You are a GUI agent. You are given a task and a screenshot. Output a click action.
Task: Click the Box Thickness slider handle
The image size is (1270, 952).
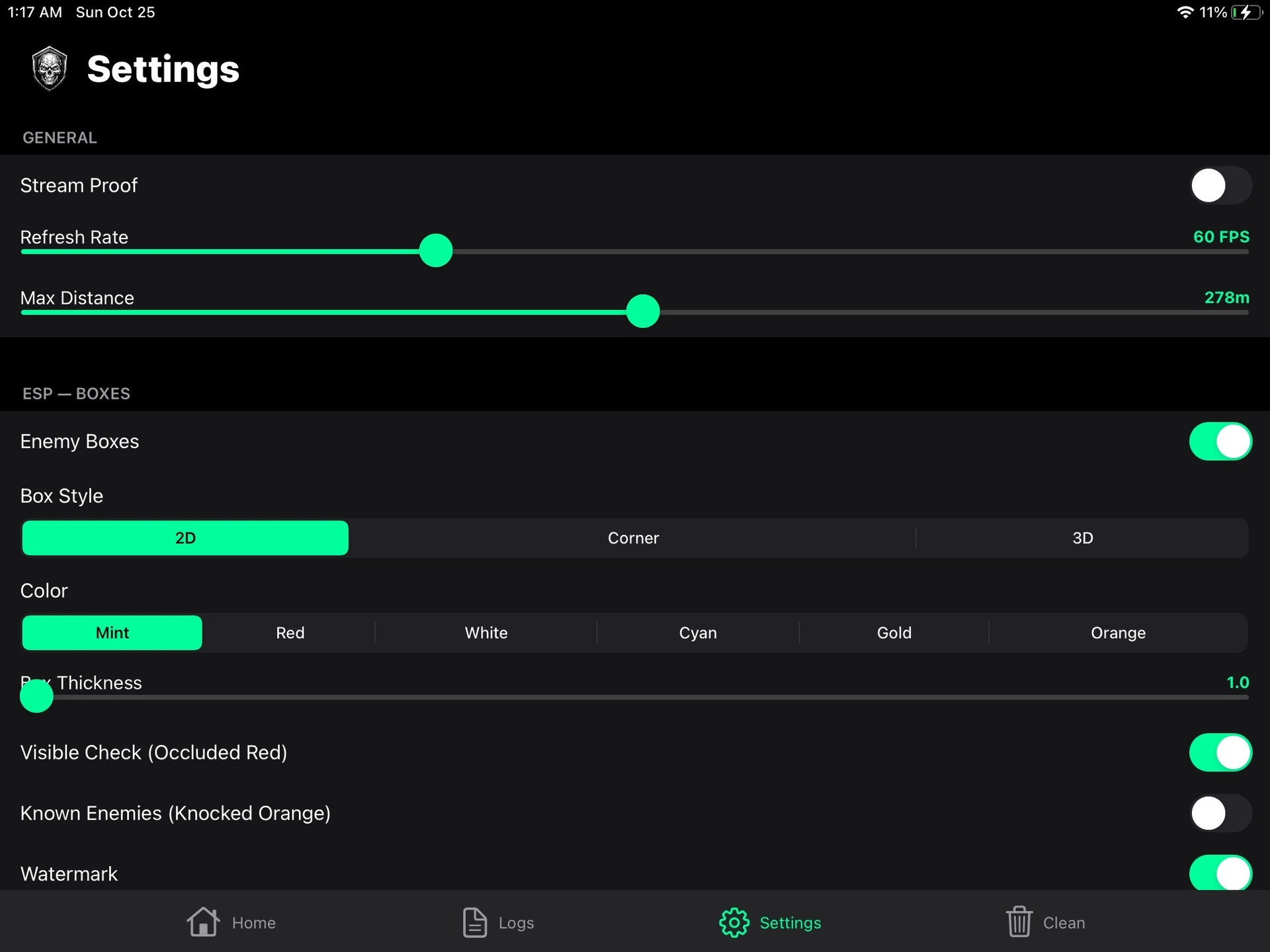pos(36,696)
